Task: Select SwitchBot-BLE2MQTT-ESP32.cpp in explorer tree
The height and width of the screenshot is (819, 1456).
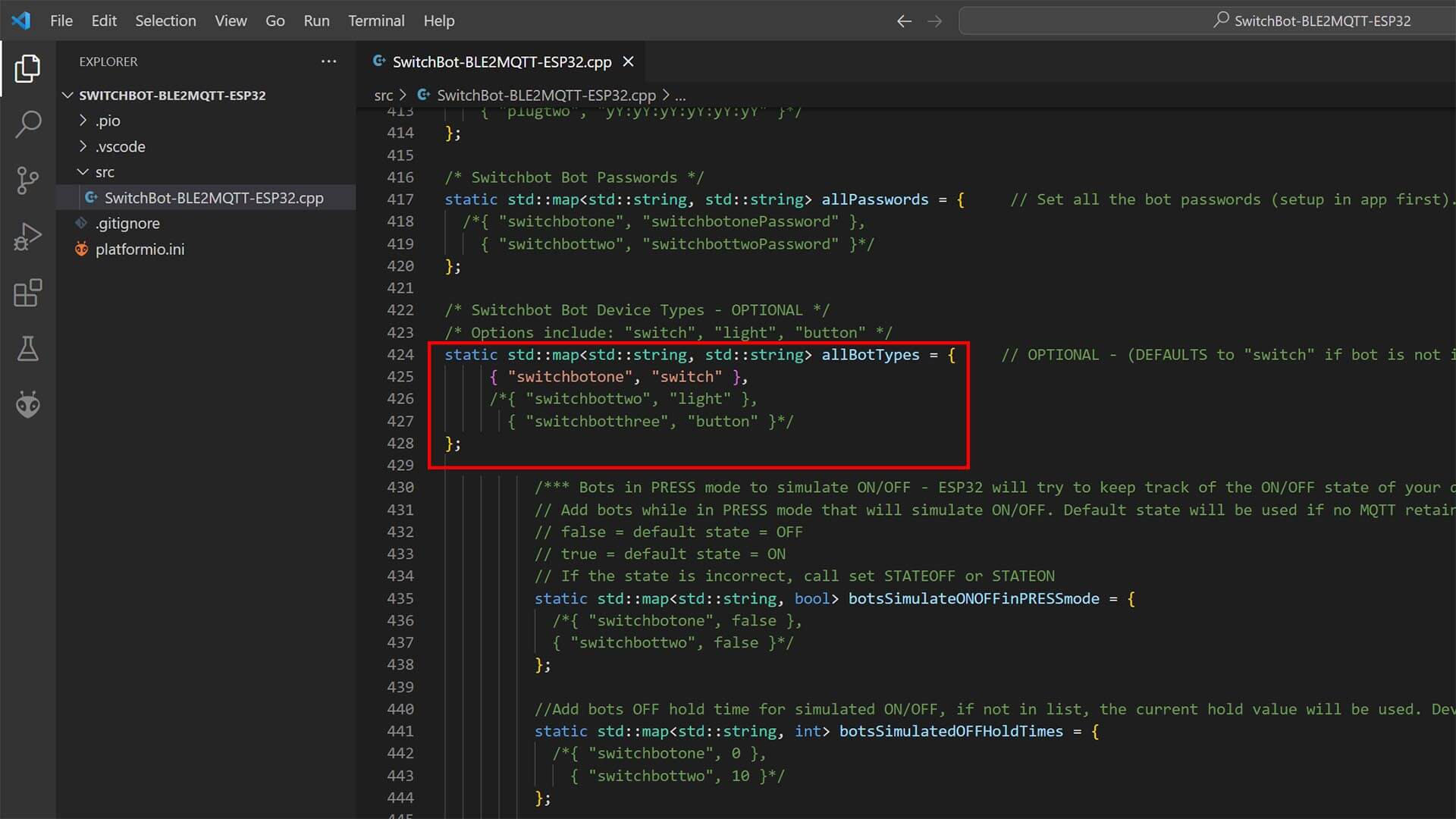Action: 206,197
